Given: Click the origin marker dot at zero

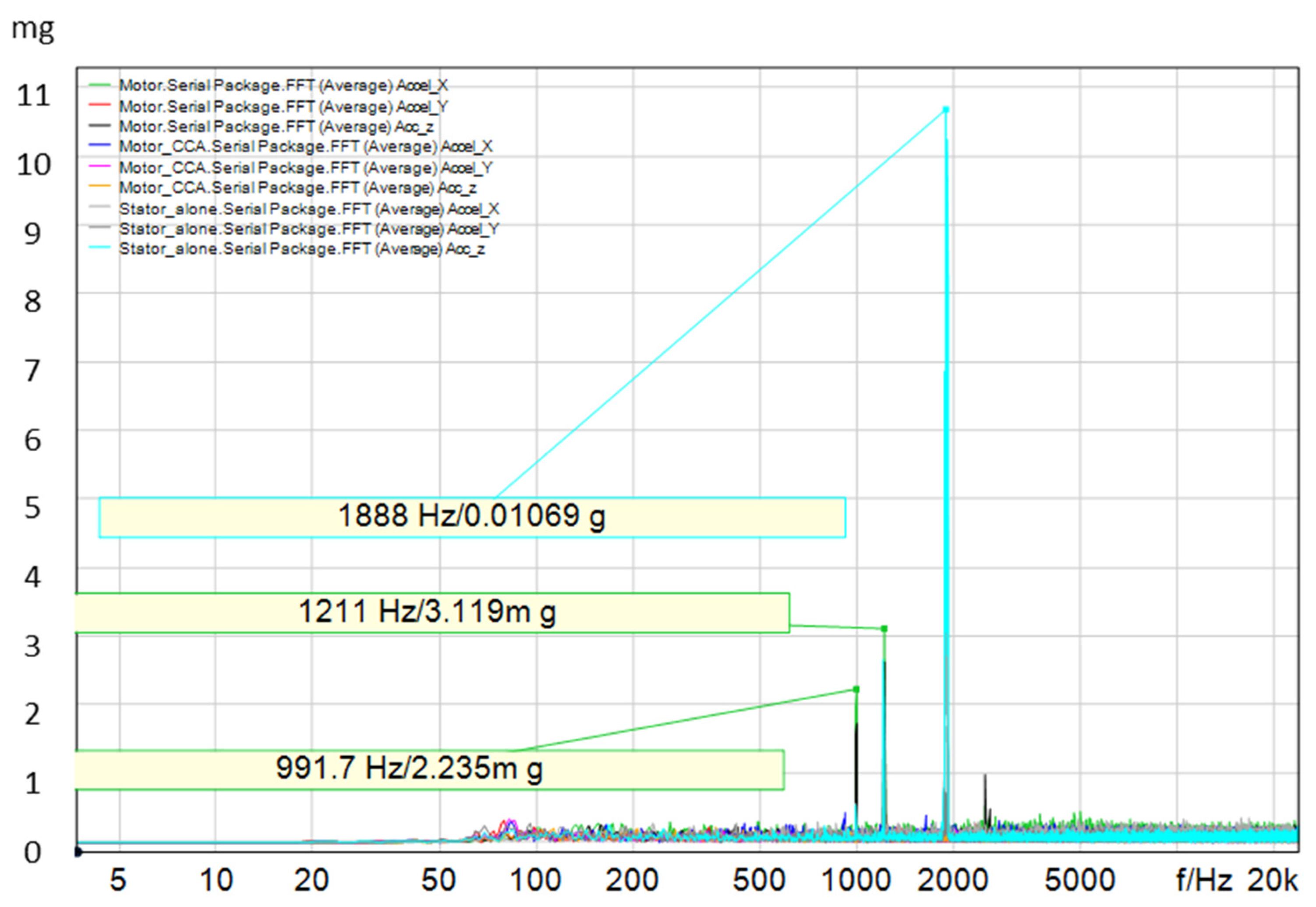Looking at the screenshot, I should [x=78, y=851].
